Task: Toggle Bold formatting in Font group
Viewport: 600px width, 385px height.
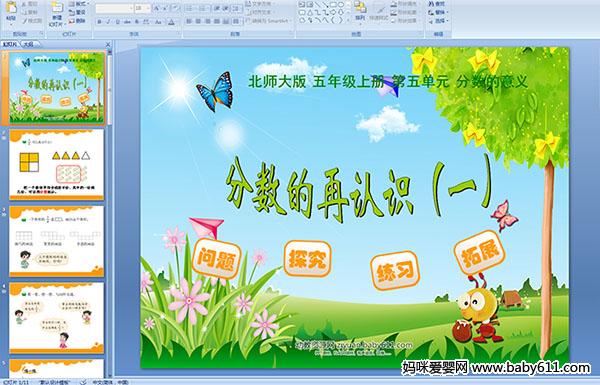Action: [99, 22]
